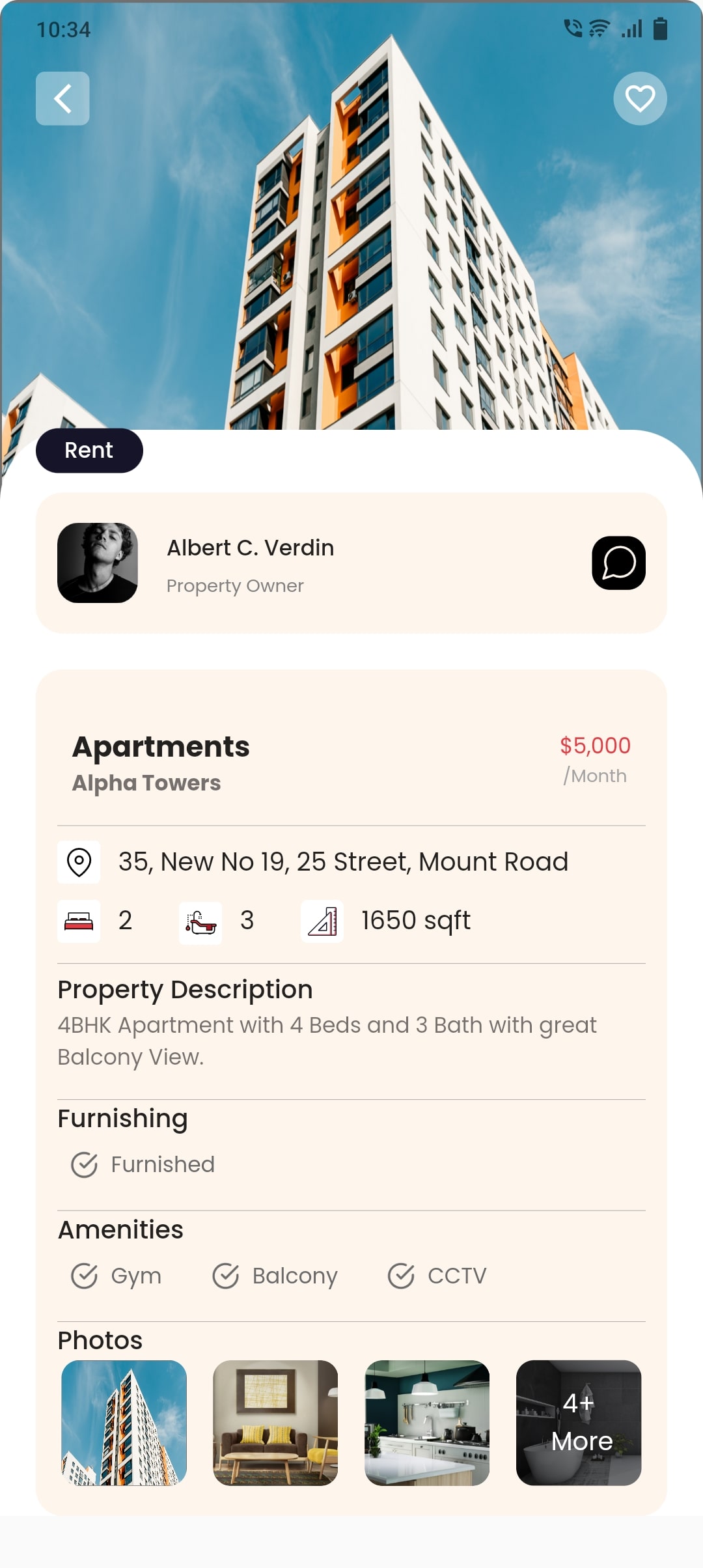The image size is (703, 1568).
Task: Toggle the CCTV amenity checkmark
Action: [x=401, y=1276]
